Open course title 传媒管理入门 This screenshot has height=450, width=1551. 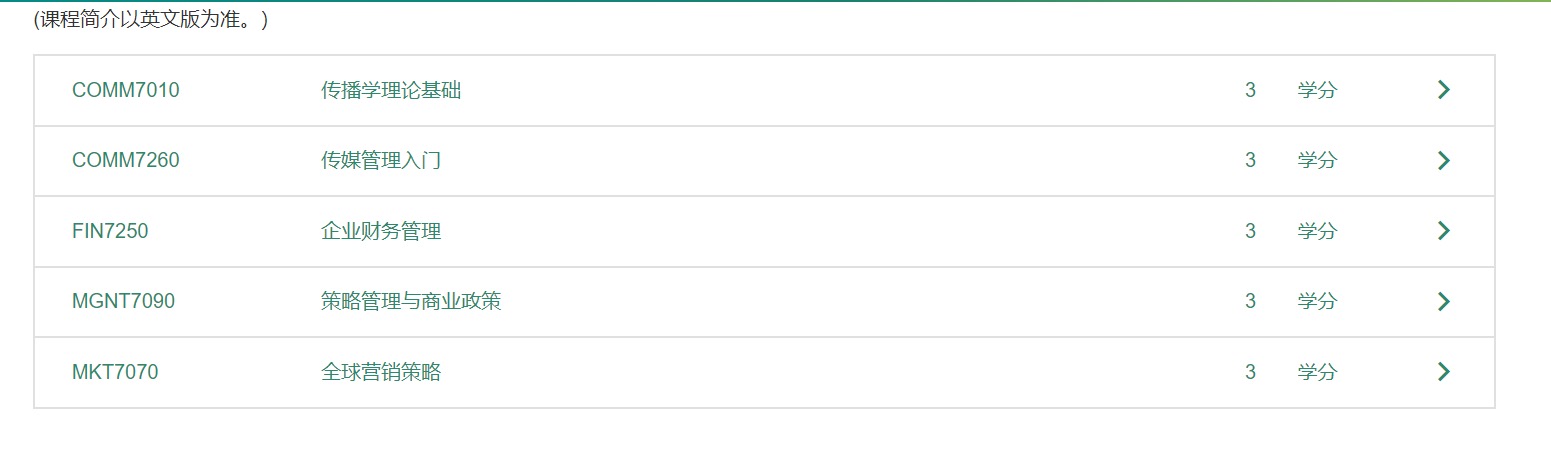pos(381,160)
